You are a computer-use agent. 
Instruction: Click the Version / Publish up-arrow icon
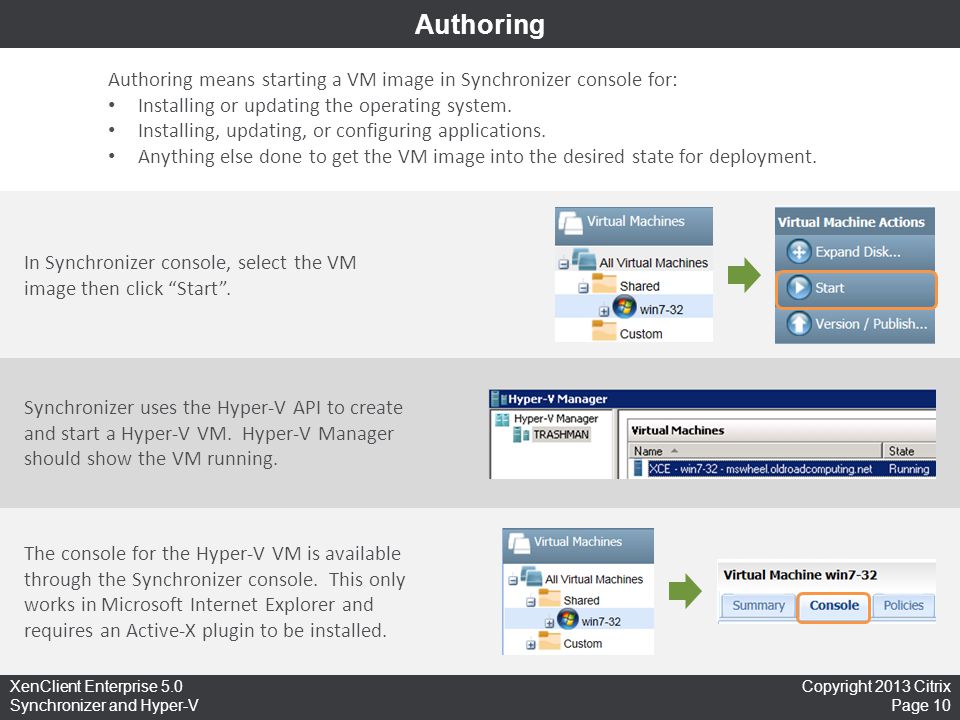pyautogui.click(x=798, y=323)
